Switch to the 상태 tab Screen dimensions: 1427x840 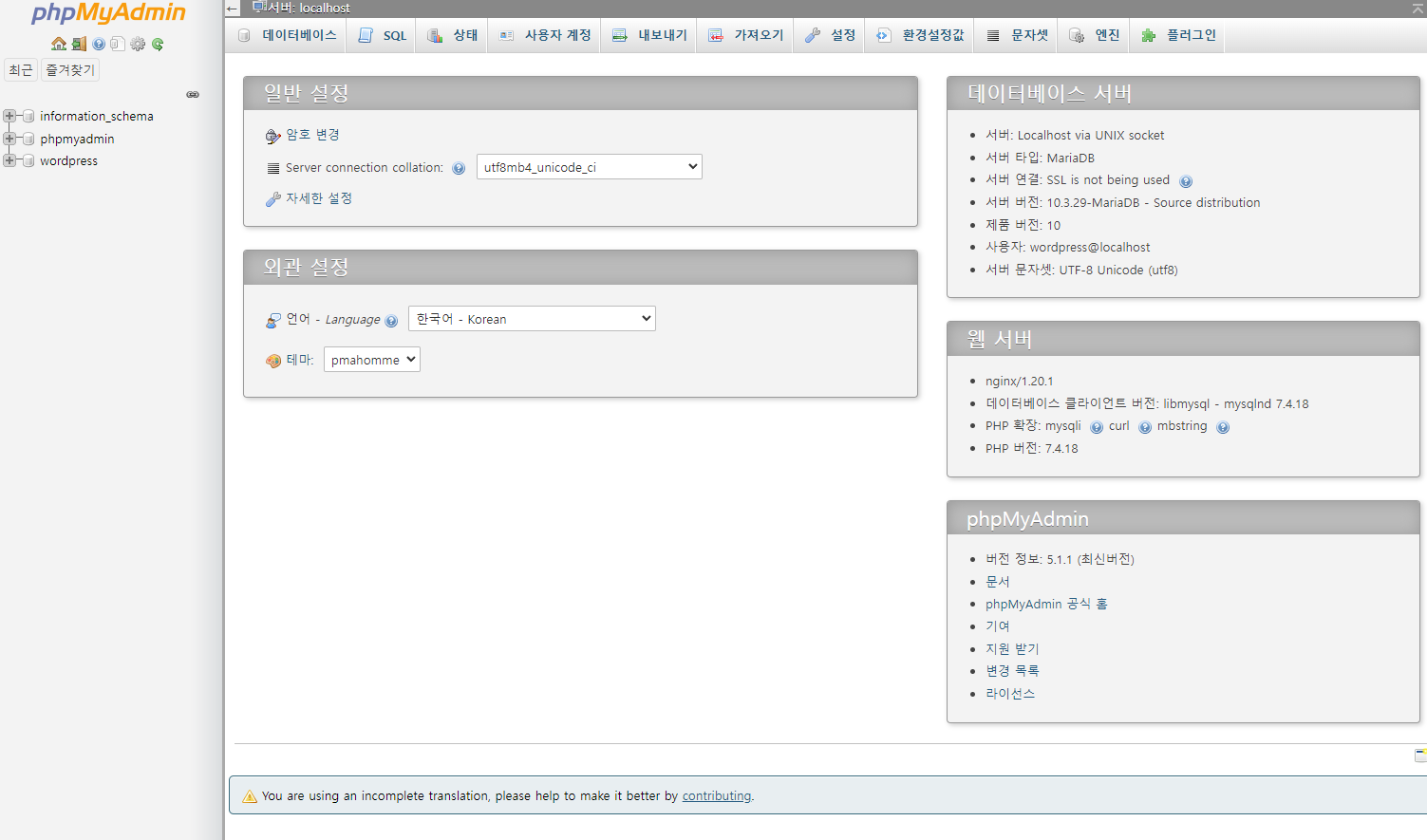pyautogui.click(x=452, y=35)
